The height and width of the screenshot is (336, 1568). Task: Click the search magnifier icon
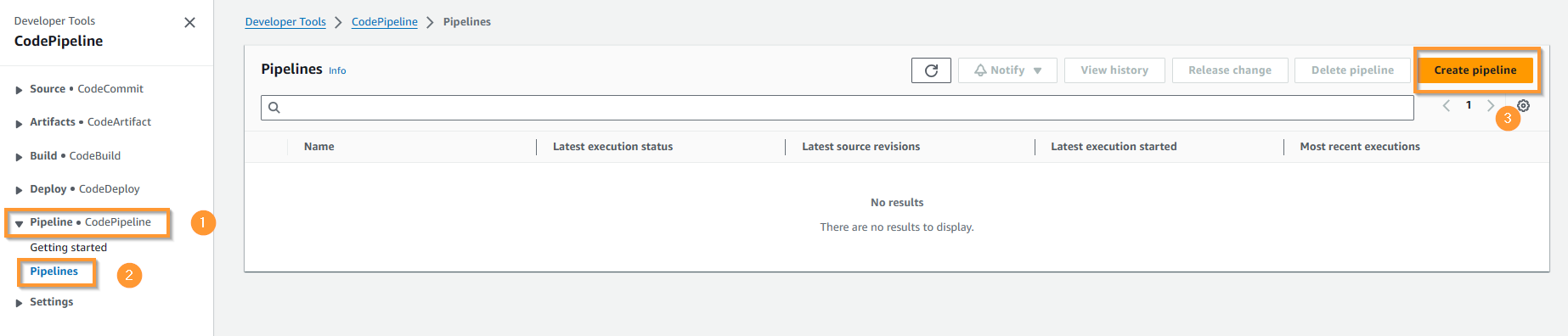coord(274,108)
